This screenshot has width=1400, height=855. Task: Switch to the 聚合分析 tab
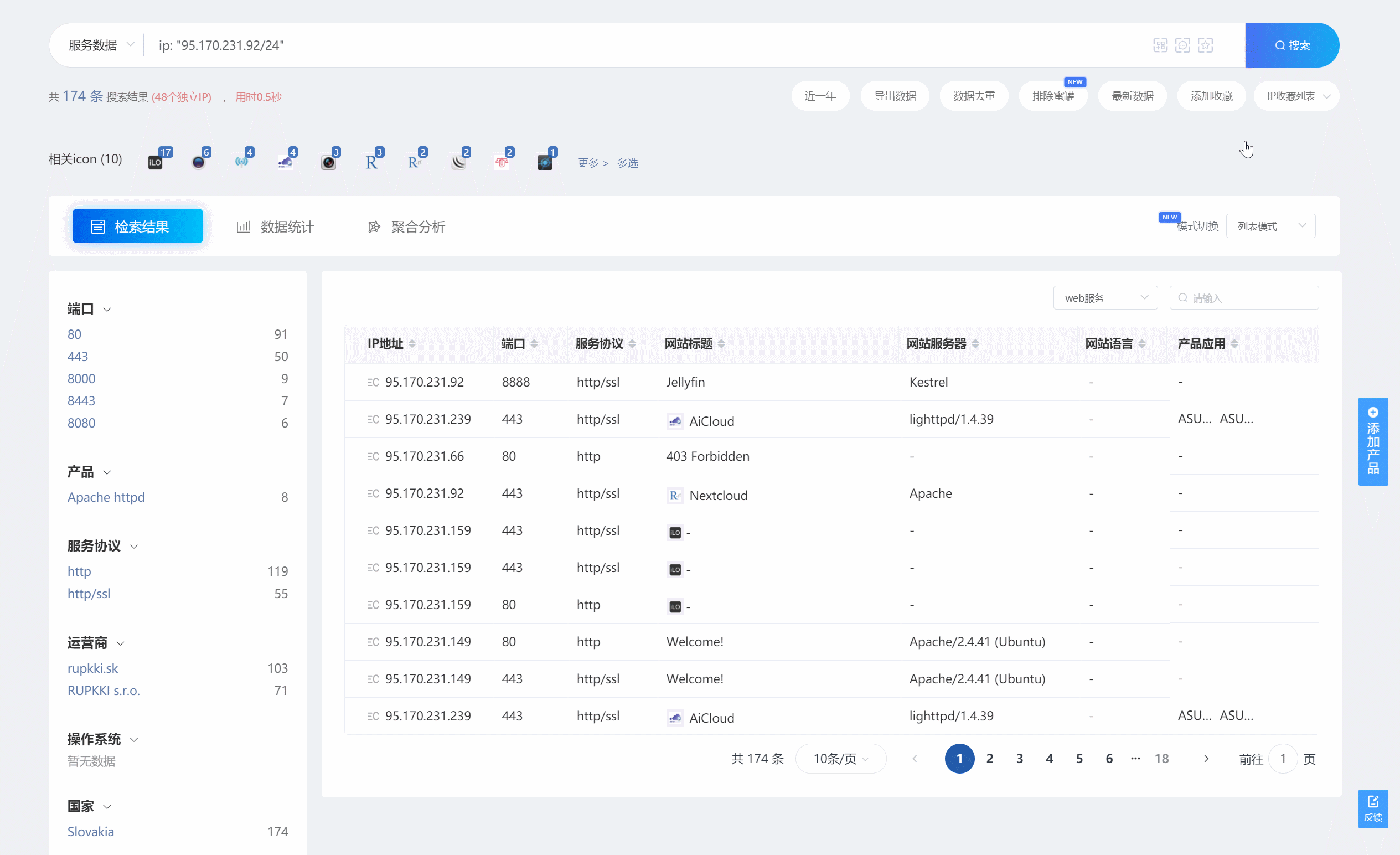[x=407, y=227]
